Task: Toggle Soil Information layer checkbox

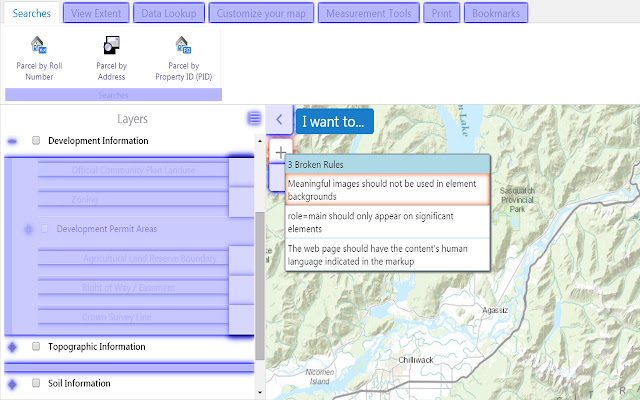Action: pyautogui.click(x=36, y=383)
